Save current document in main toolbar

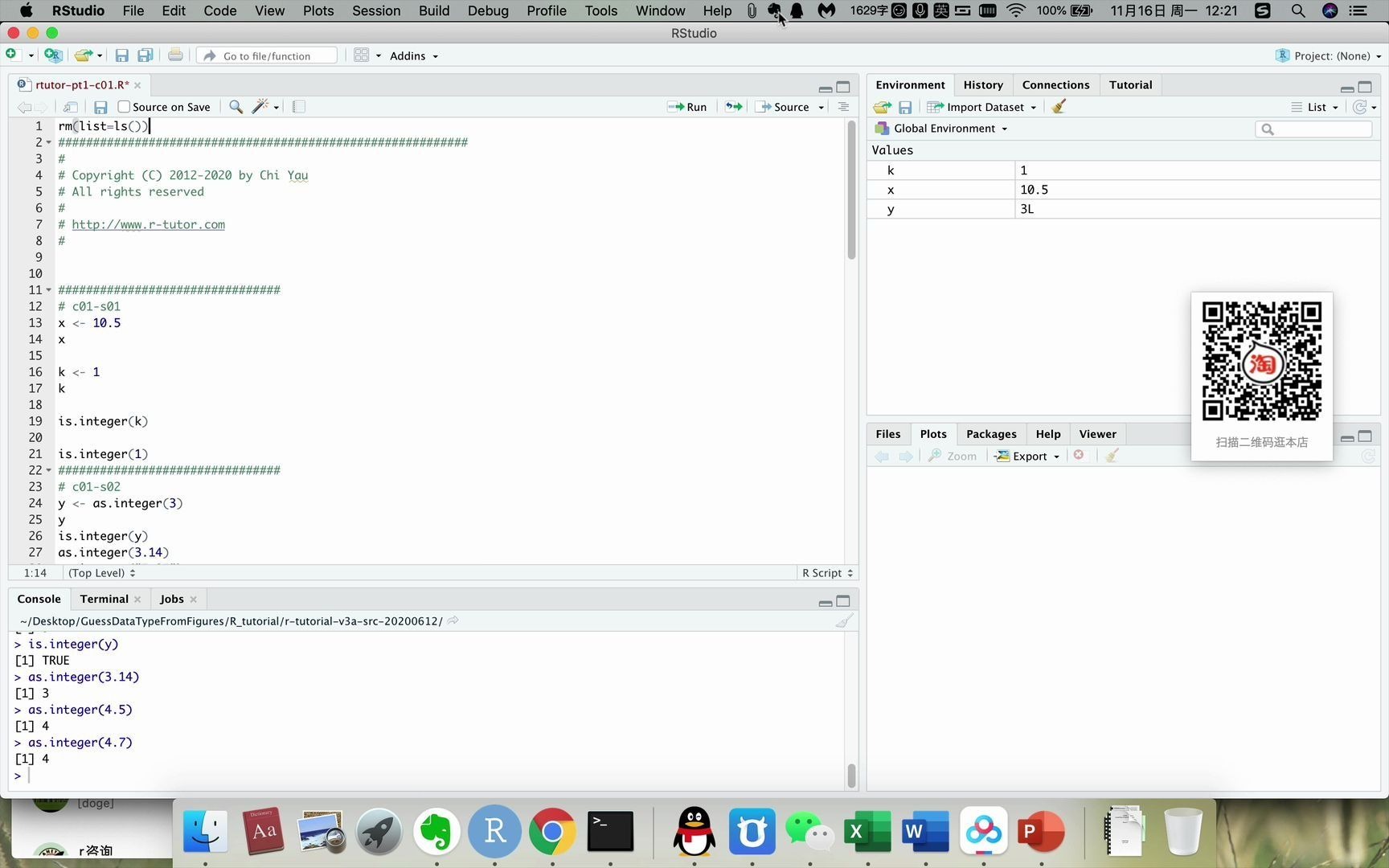click(x=122, y=55)
